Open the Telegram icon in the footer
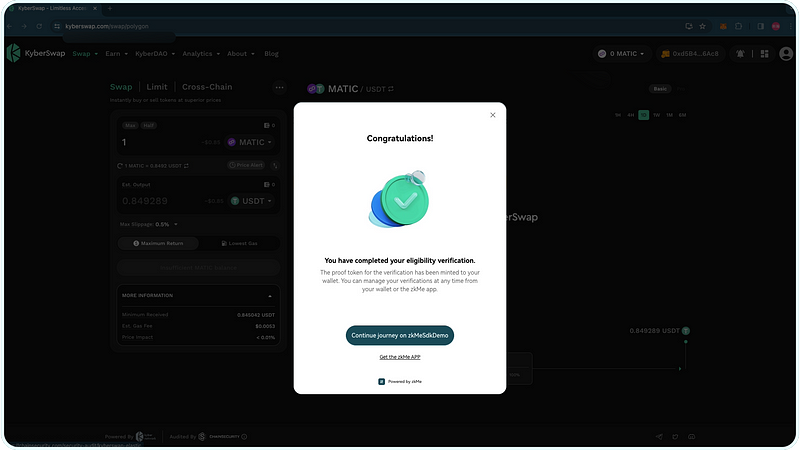The image size is (800, 450). [x=659, y=437]
